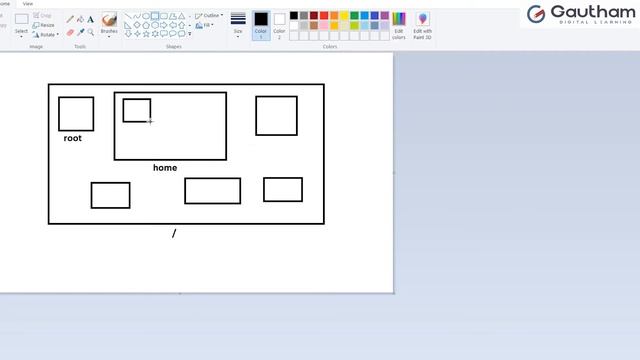Click the Brushes tool icon

(x=109, y=20)
